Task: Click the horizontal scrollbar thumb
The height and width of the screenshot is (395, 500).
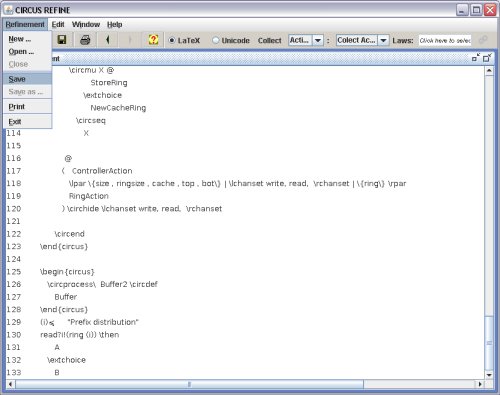Action: click(x=189, y=384)
